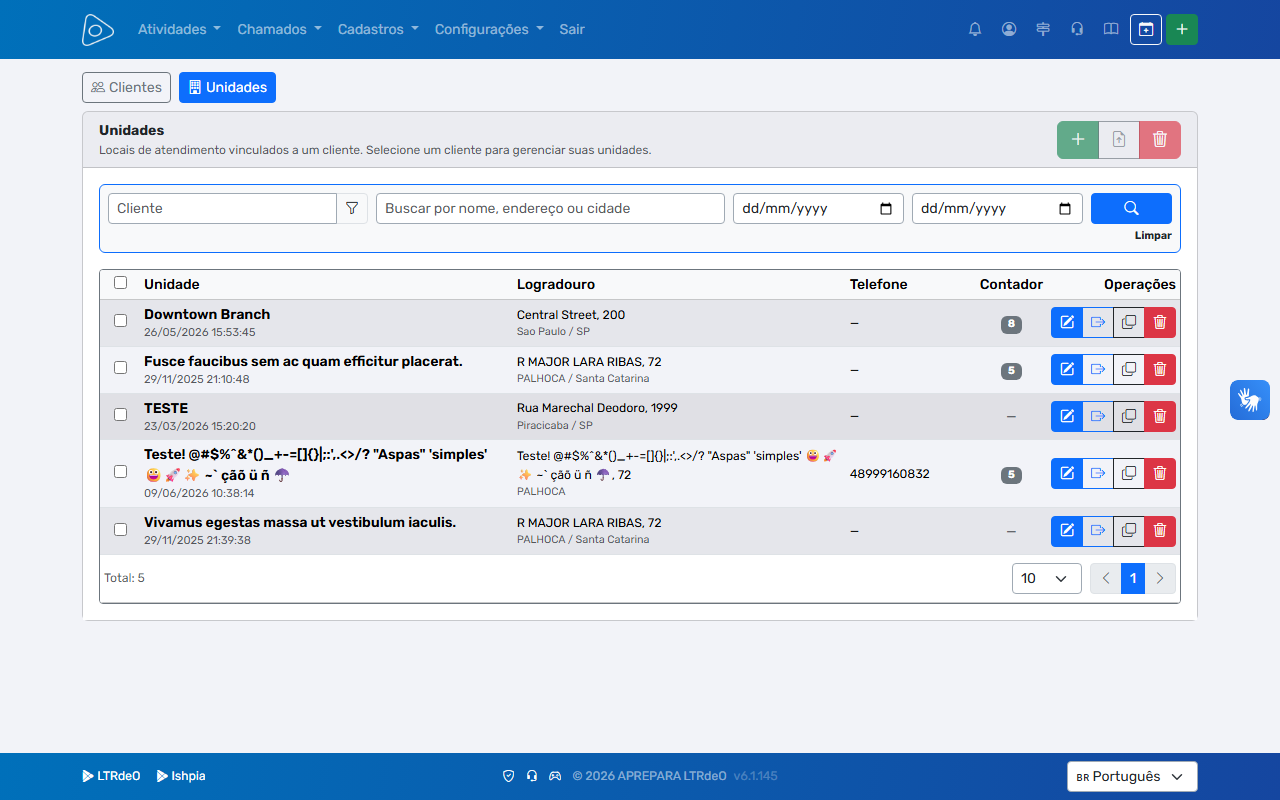
Task: Delete the Downtown Branch unit
Action: 1160,322
